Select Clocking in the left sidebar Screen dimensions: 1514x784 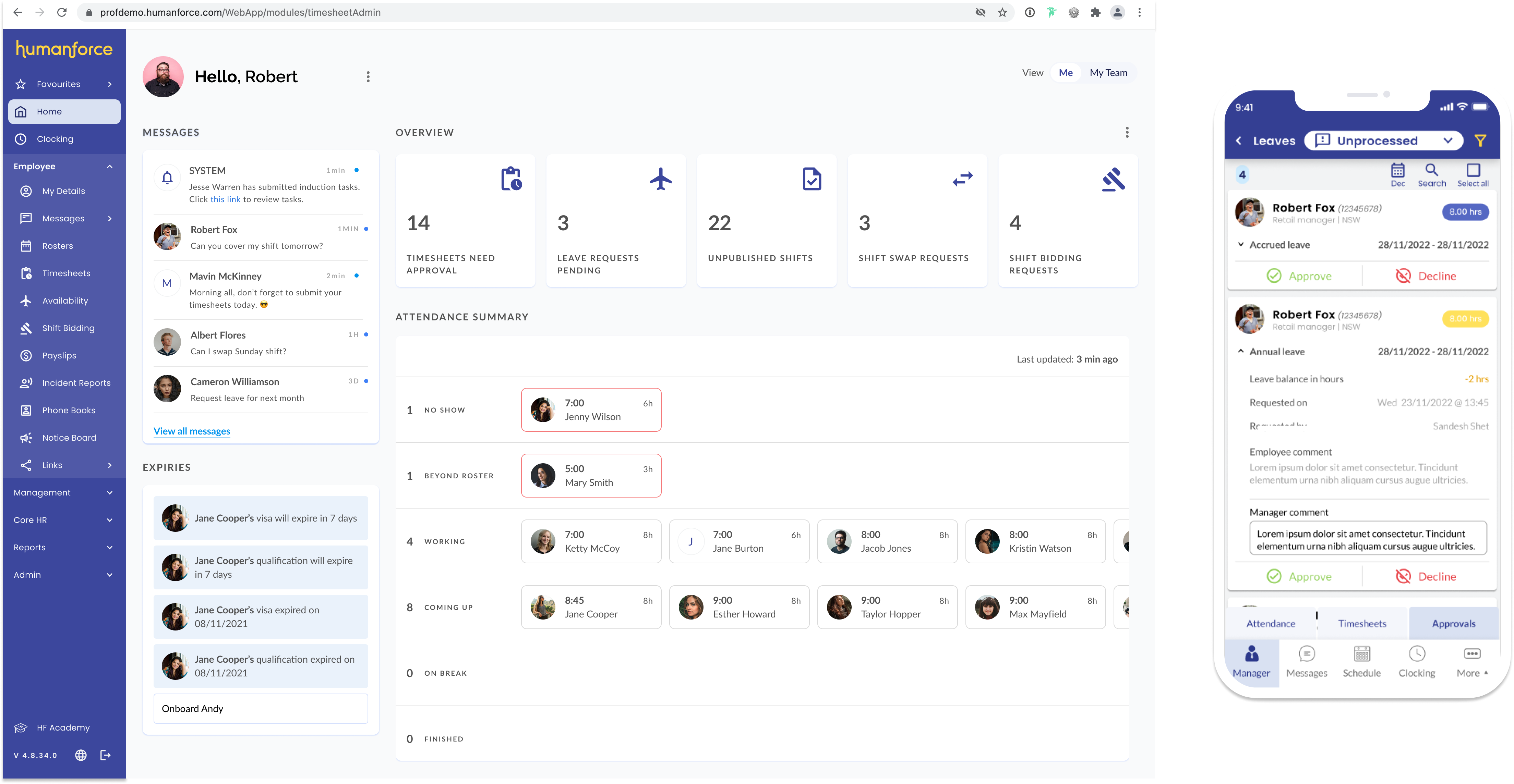[x=55, y=139]
